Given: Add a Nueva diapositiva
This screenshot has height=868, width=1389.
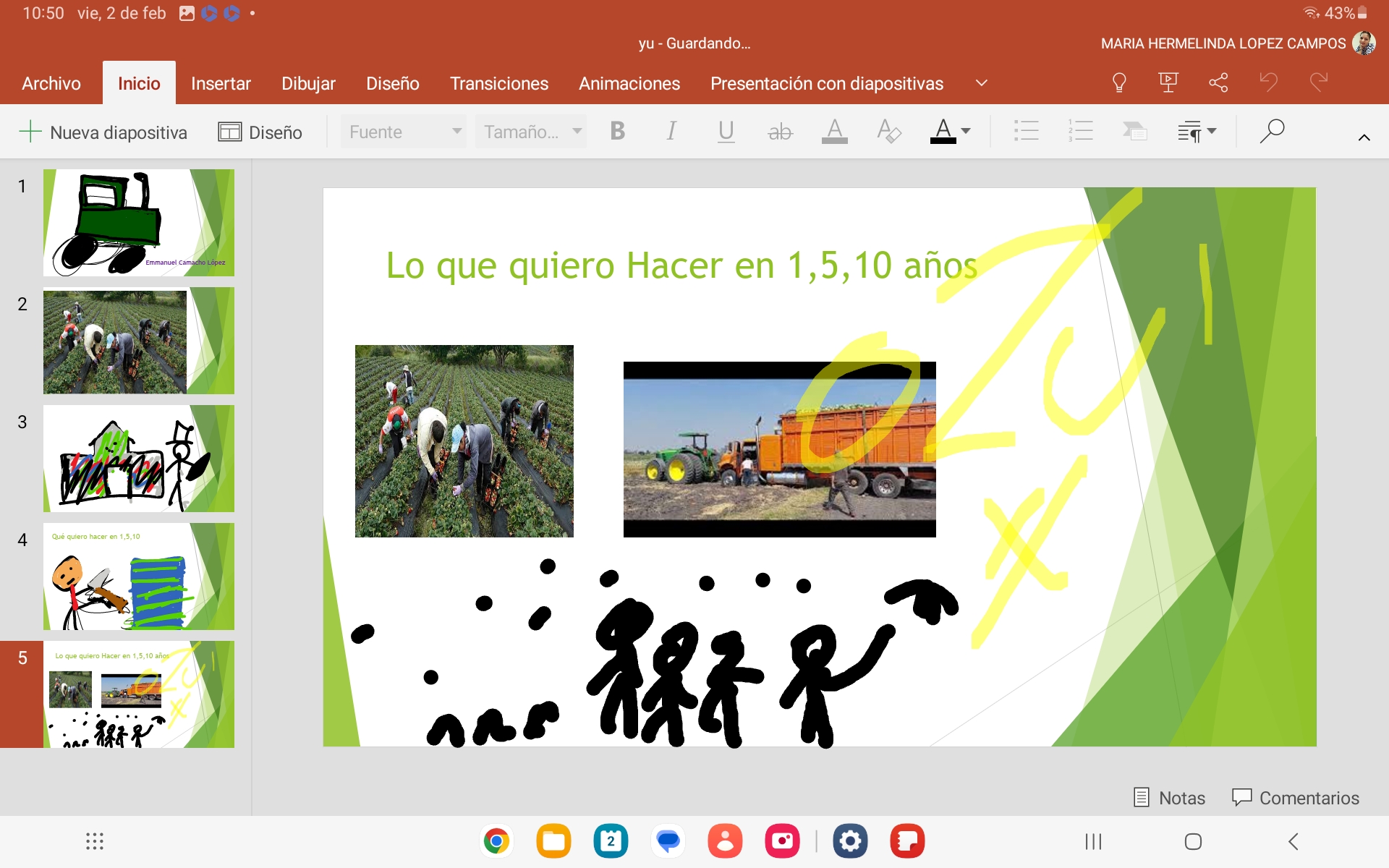Looking at the screenshot, I should pos(103,132).
